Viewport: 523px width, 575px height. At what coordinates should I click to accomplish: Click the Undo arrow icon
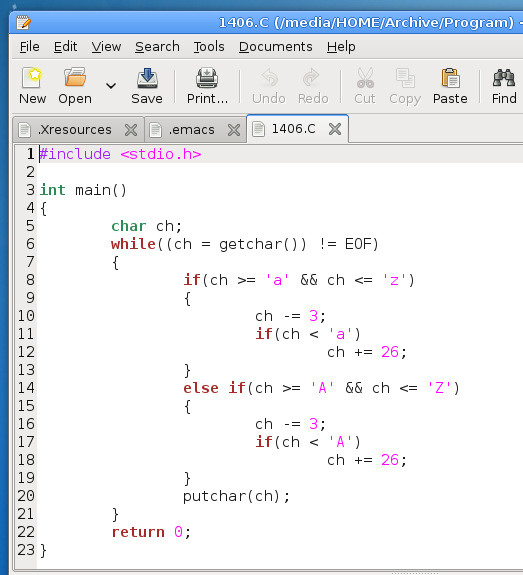pos(269,77)
